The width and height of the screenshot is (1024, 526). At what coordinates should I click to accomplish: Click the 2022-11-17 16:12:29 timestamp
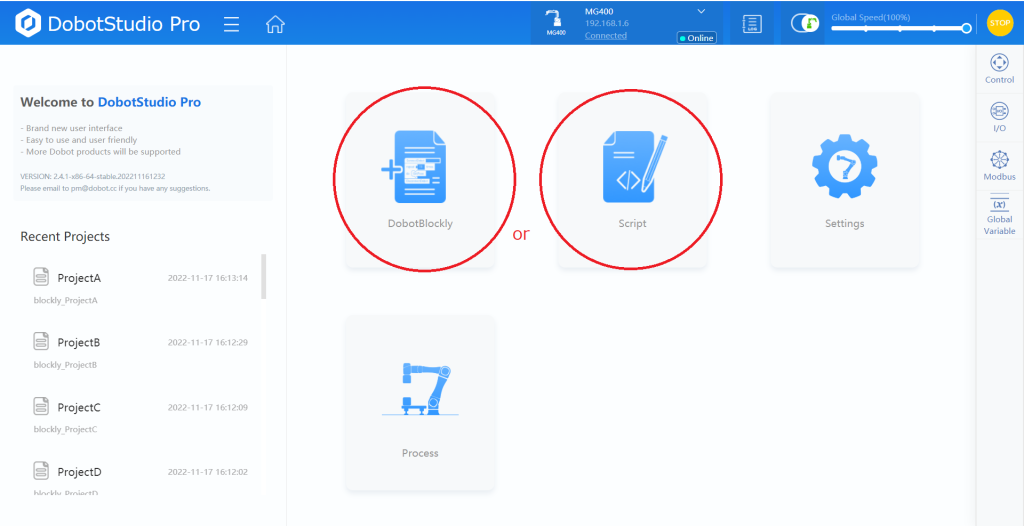pyautogui.click(x=208, y=342)
